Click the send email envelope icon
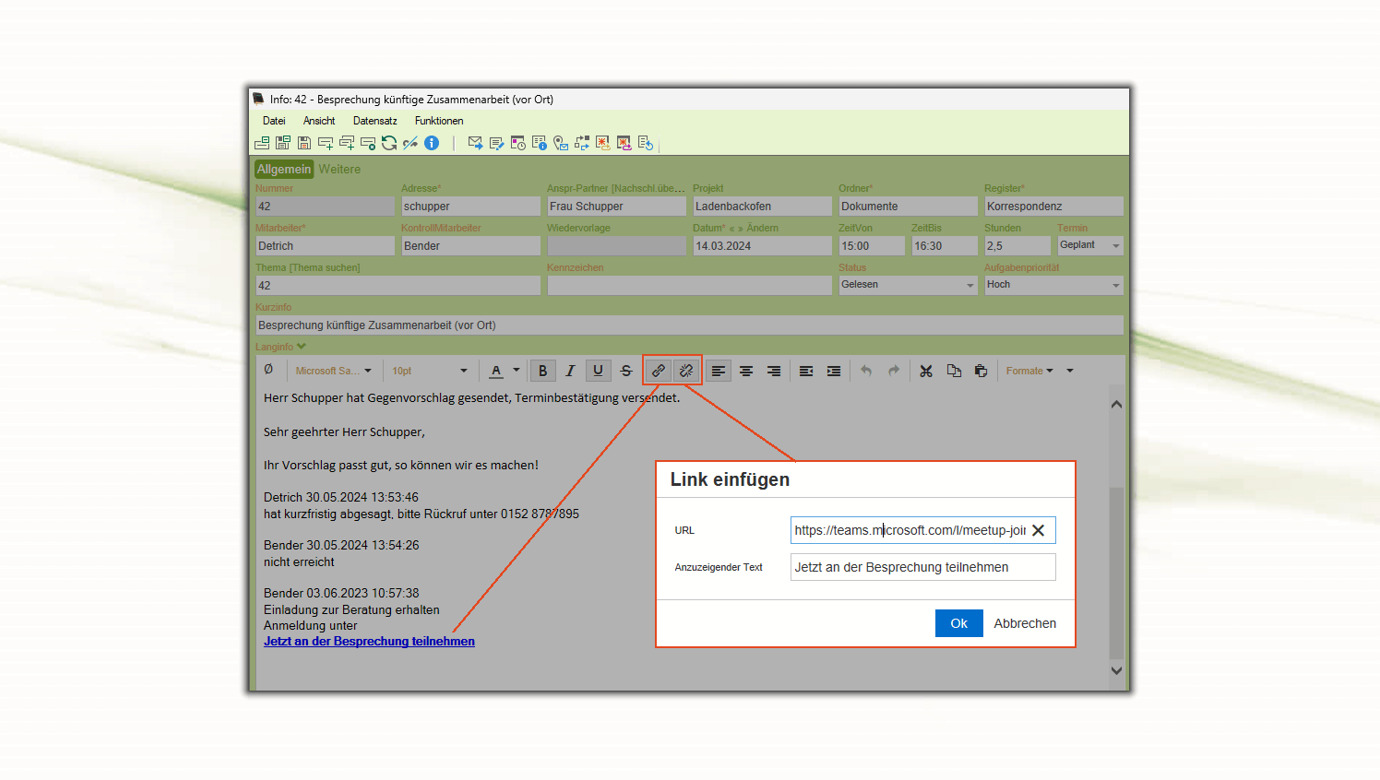 [x=475, y=143]
